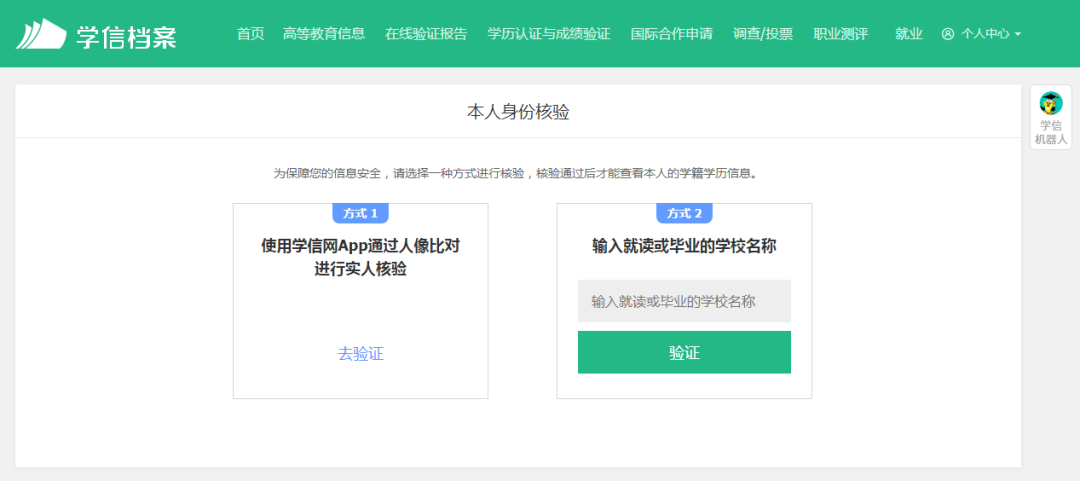The image size is (1080, 481).
Task: Click the 方式 2 badge
Action: pos(684,213)
